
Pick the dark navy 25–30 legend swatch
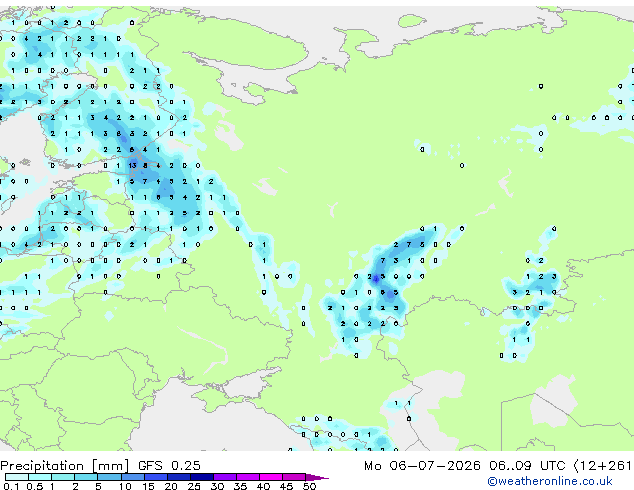coord(202,477)
